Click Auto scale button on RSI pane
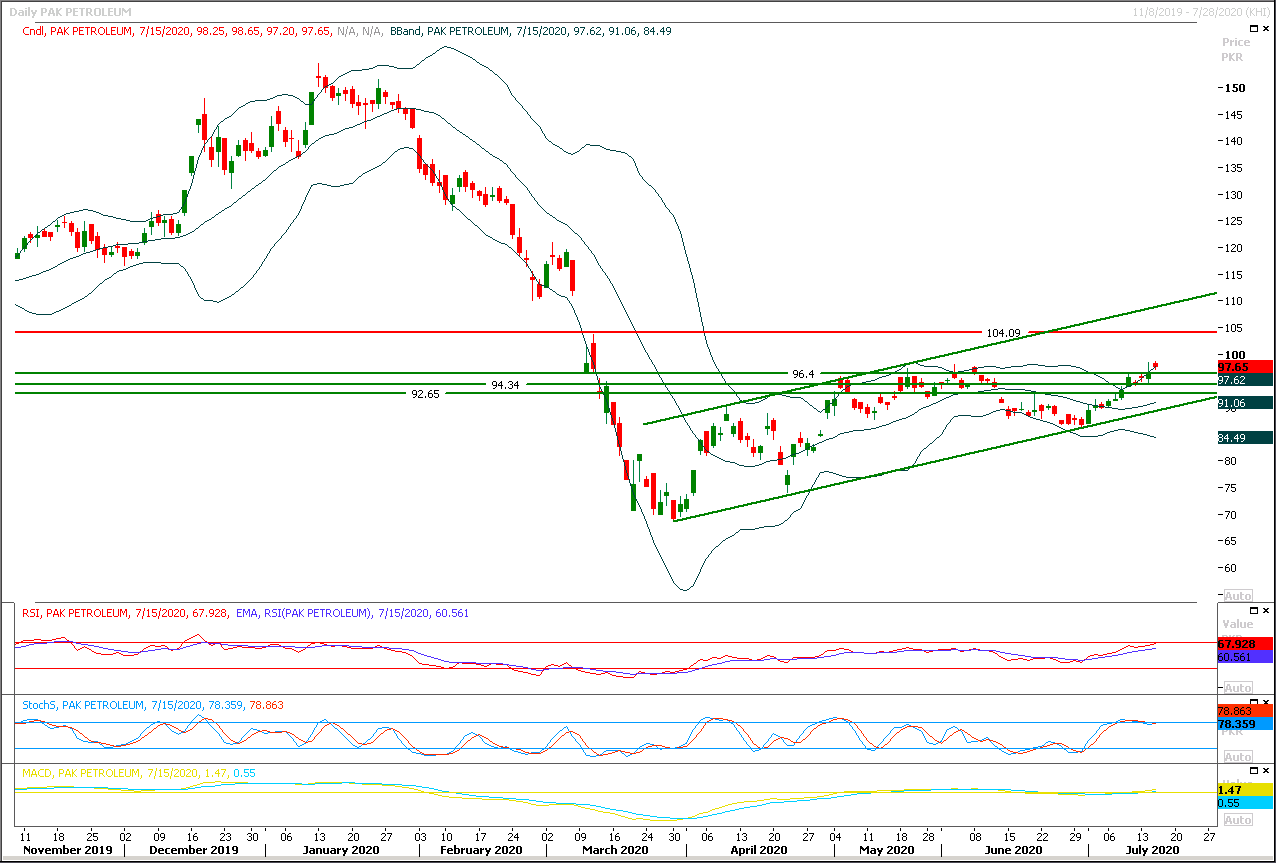The image size is (1276, 863). [1237, 688]
